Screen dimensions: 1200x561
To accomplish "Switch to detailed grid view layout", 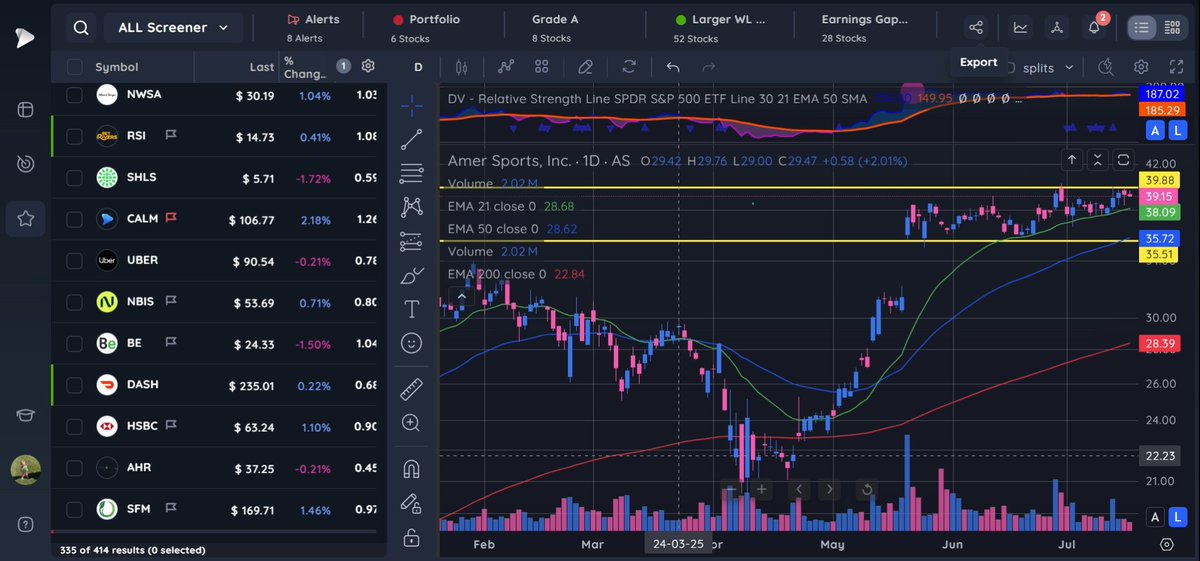I will pos(1172,28).
